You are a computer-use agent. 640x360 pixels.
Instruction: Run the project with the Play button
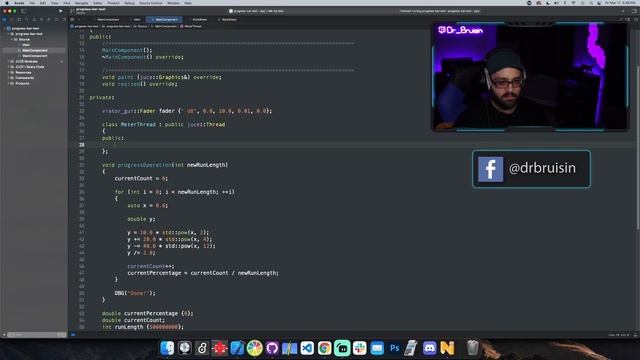click(x=61, y=11)
